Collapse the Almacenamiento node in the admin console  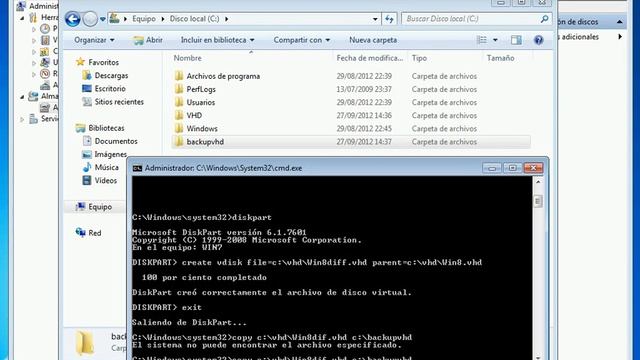pyautogui.click(x=22, y=96)
